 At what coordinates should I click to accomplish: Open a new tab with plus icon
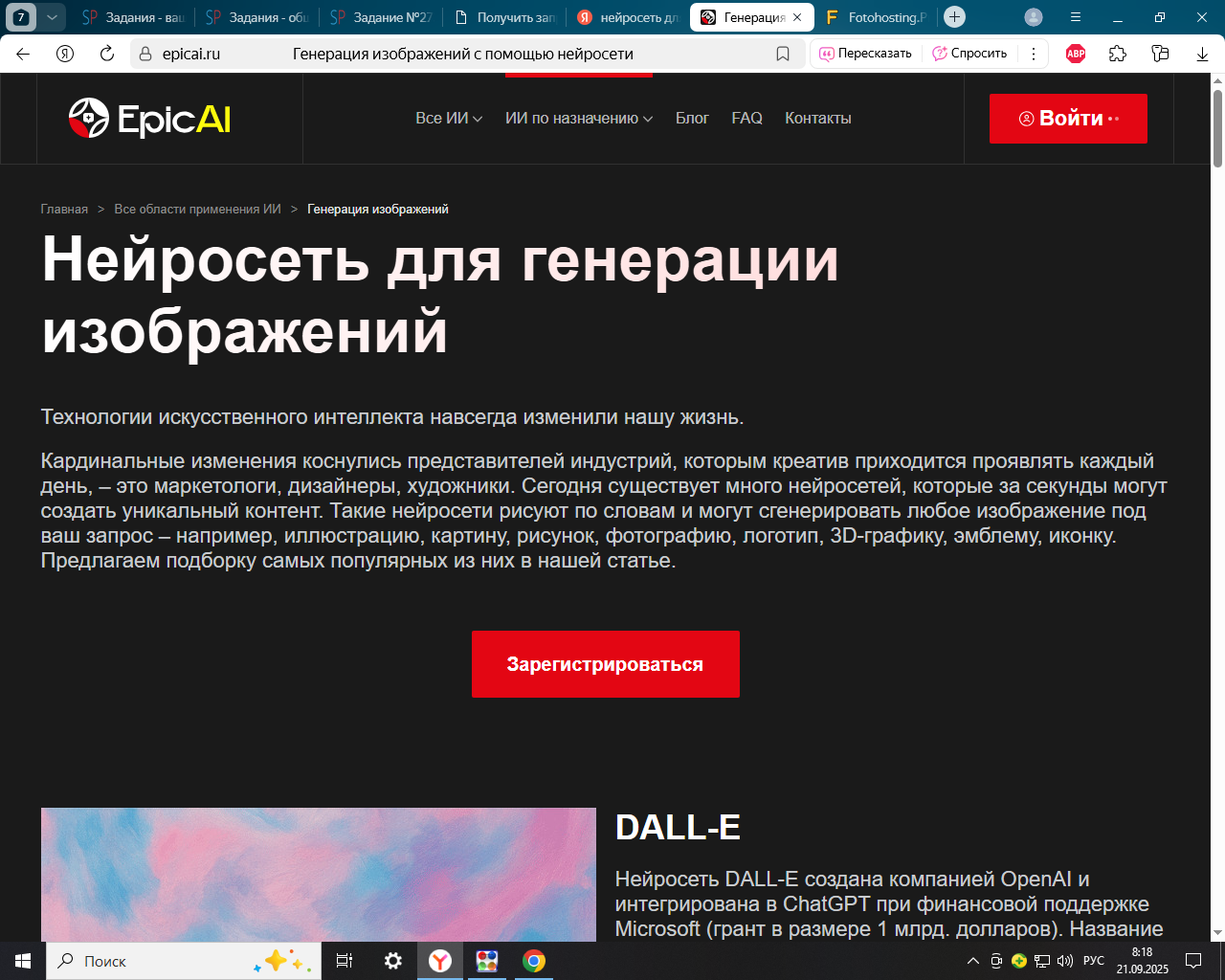pyautogui.click(x=954, y=17)
